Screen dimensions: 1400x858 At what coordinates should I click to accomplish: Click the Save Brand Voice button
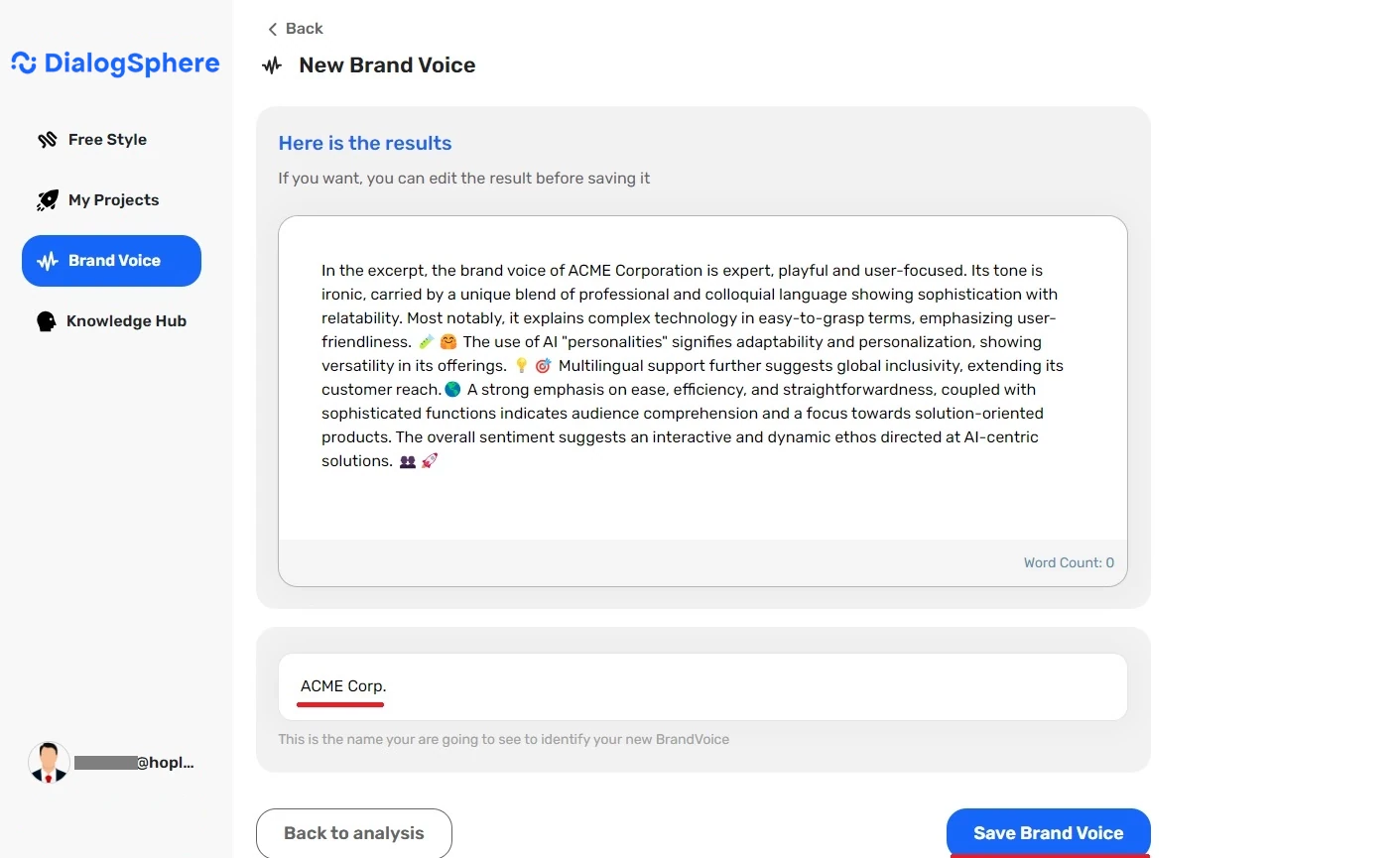(1048, 833)
